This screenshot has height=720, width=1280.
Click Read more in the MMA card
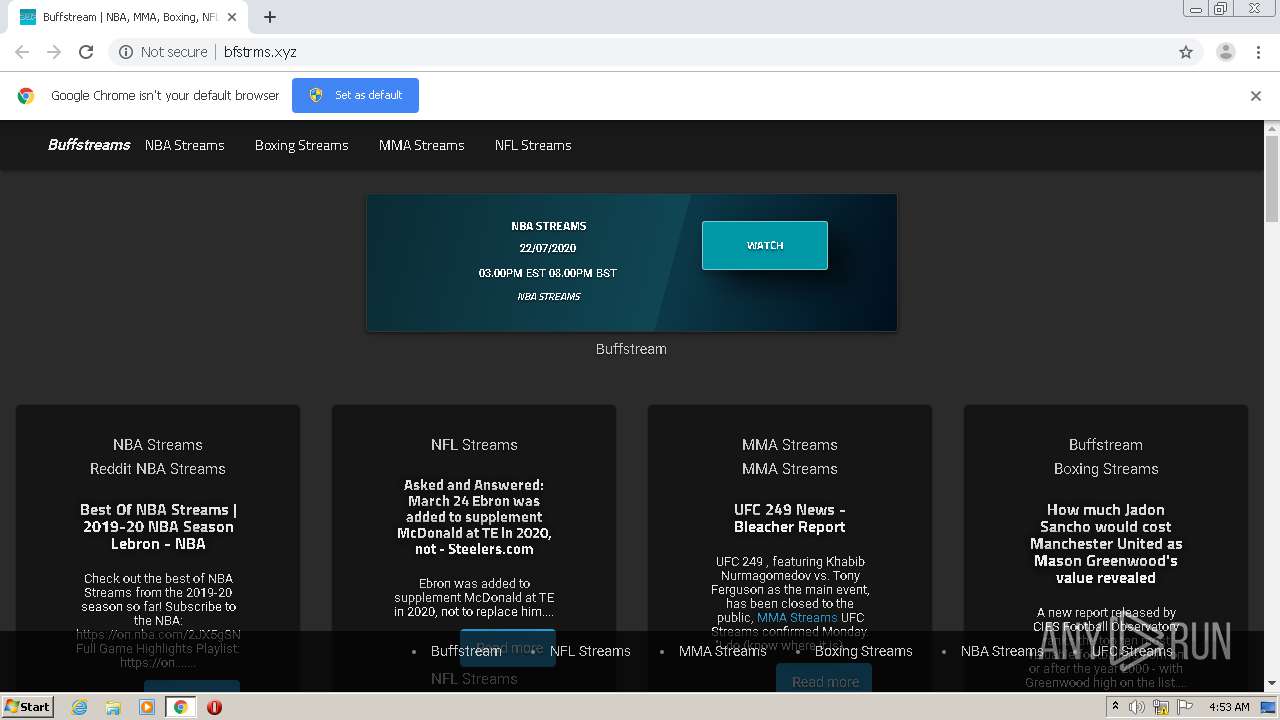point(825,682)
